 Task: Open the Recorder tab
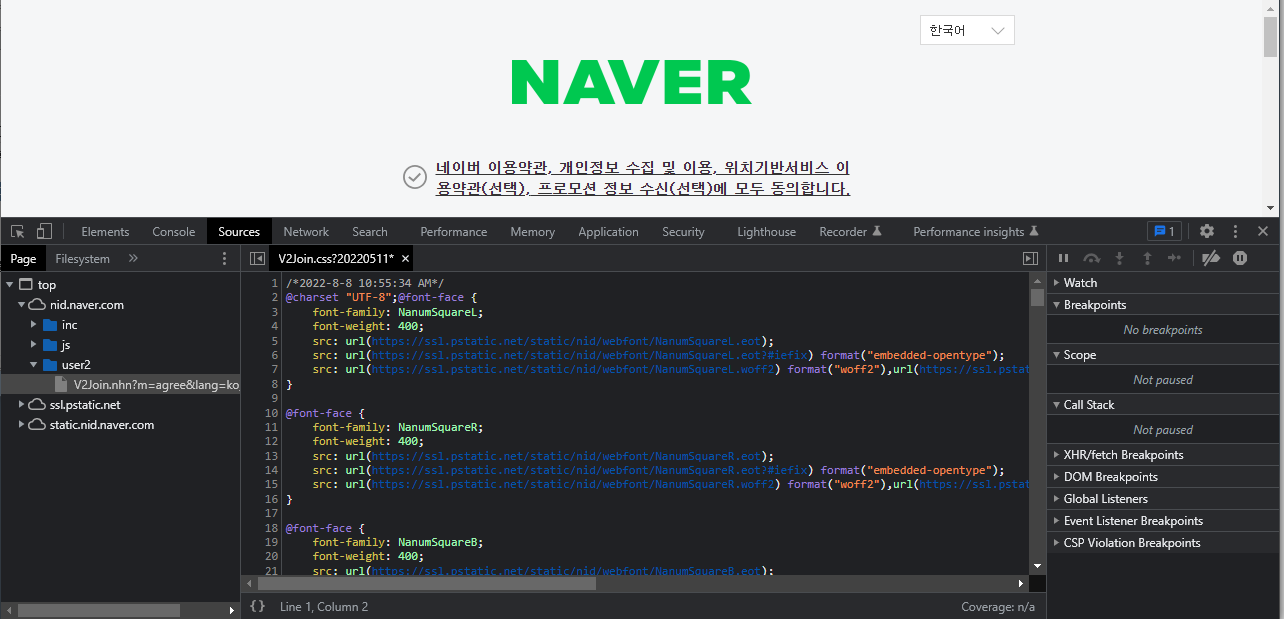tap(851, 231)
